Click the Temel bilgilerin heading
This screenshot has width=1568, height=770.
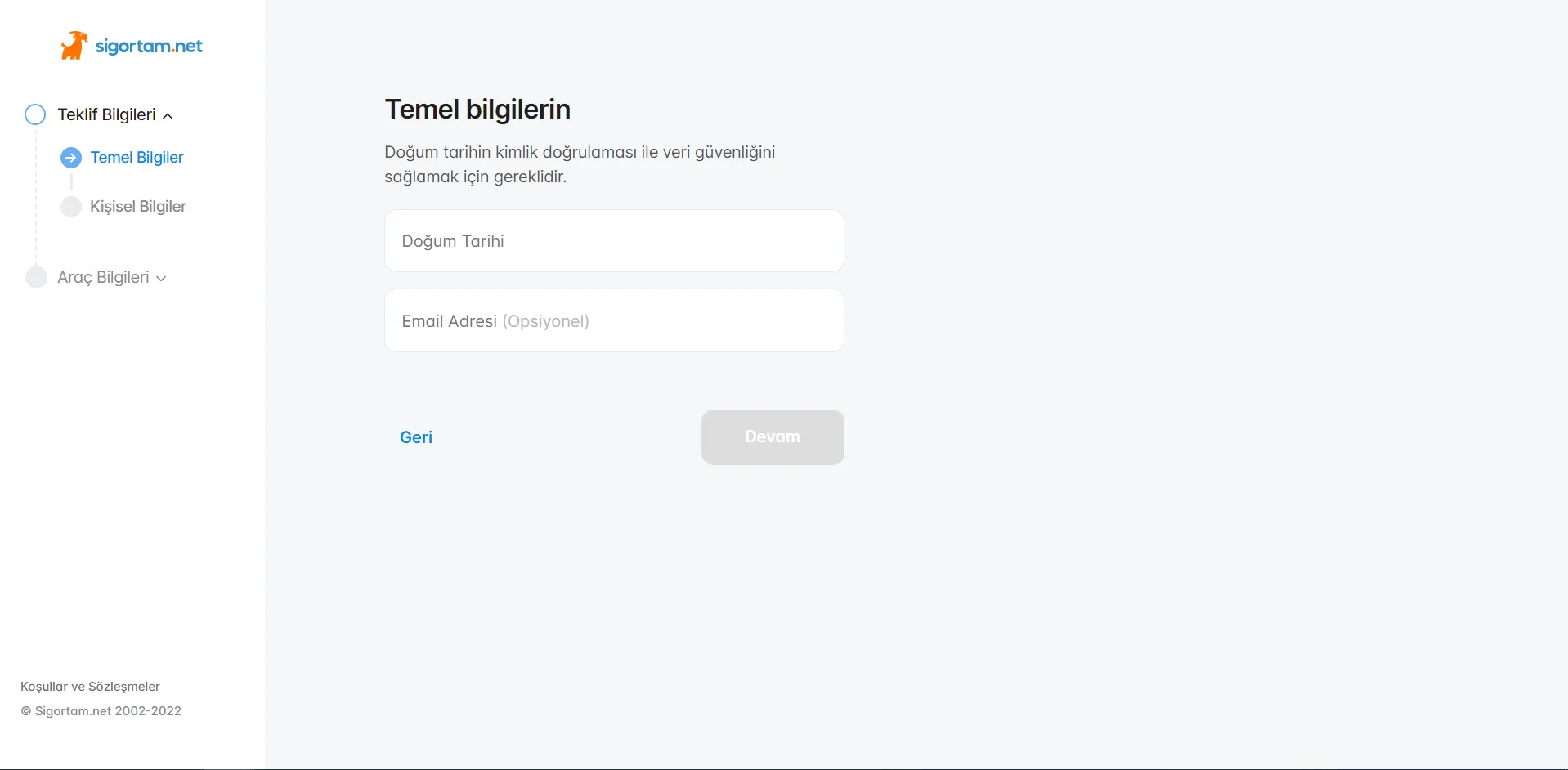[x=477, y=110]
